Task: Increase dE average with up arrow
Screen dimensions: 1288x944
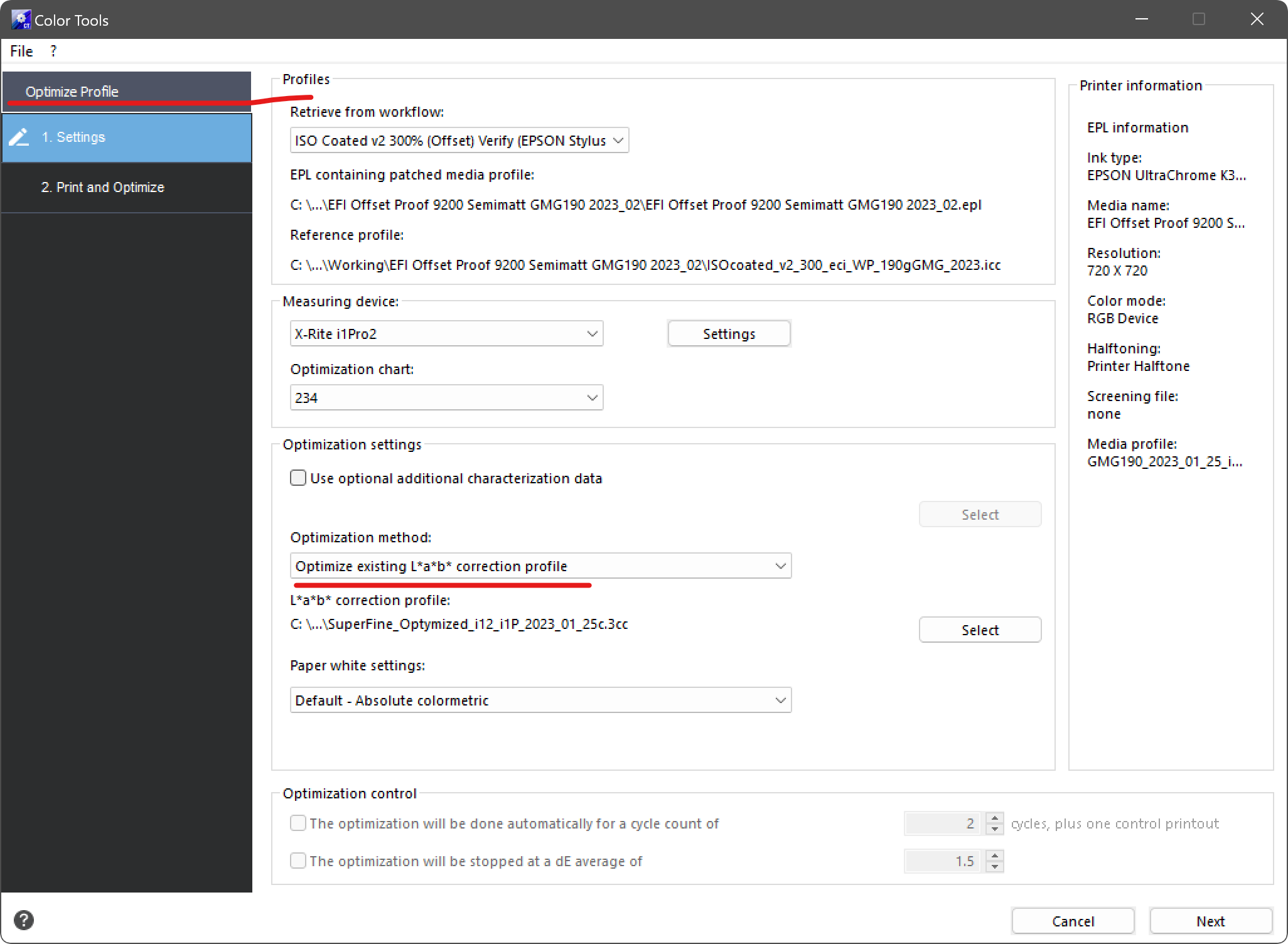Action: (994, 855)
